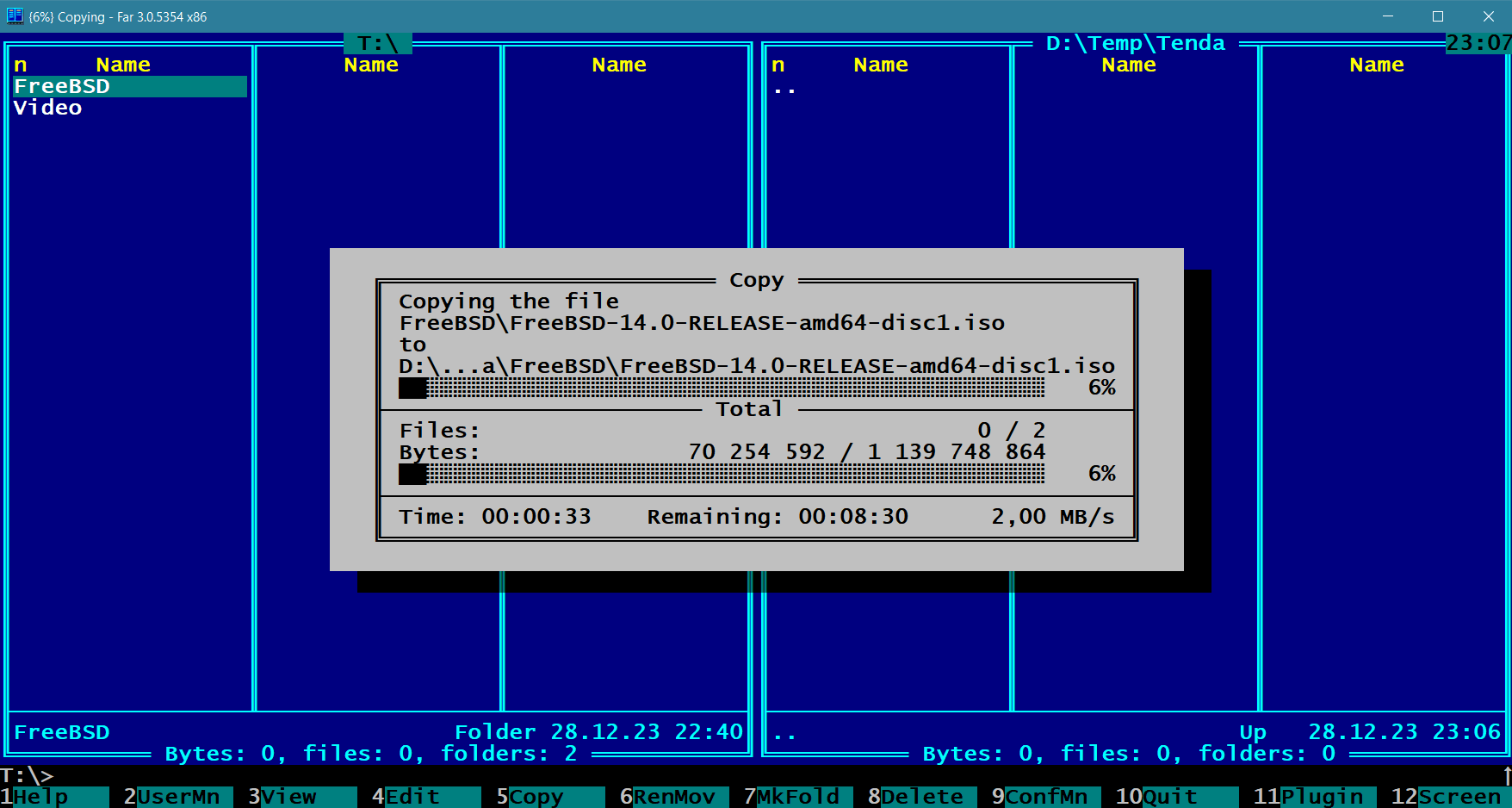The height and width of the screenshot is (808, 1512).
Task: Click the third Name column header in the left panel
Action: tap(619, 65)
